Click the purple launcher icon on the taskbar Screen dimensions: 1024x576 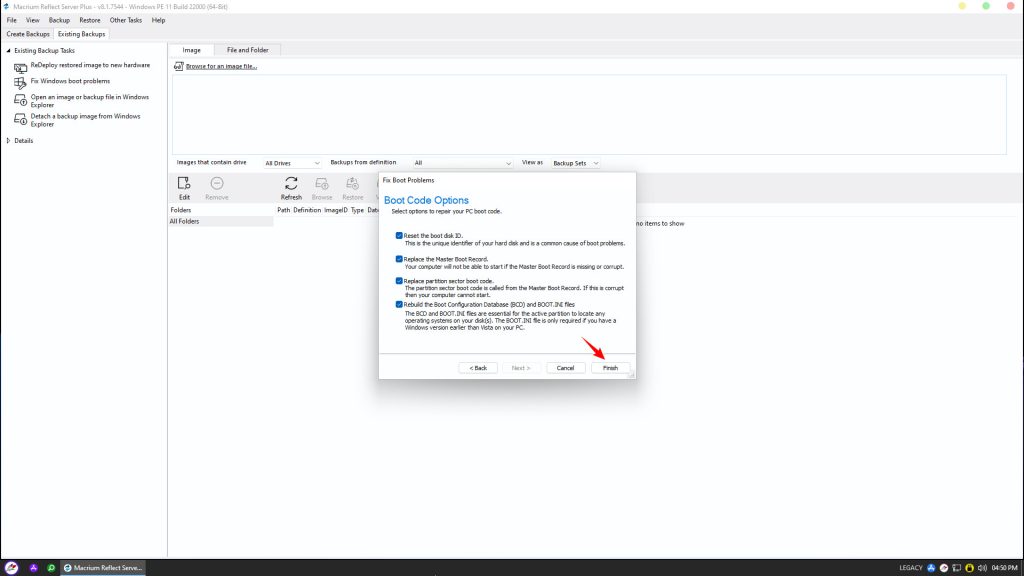click(x=33, y=568)
